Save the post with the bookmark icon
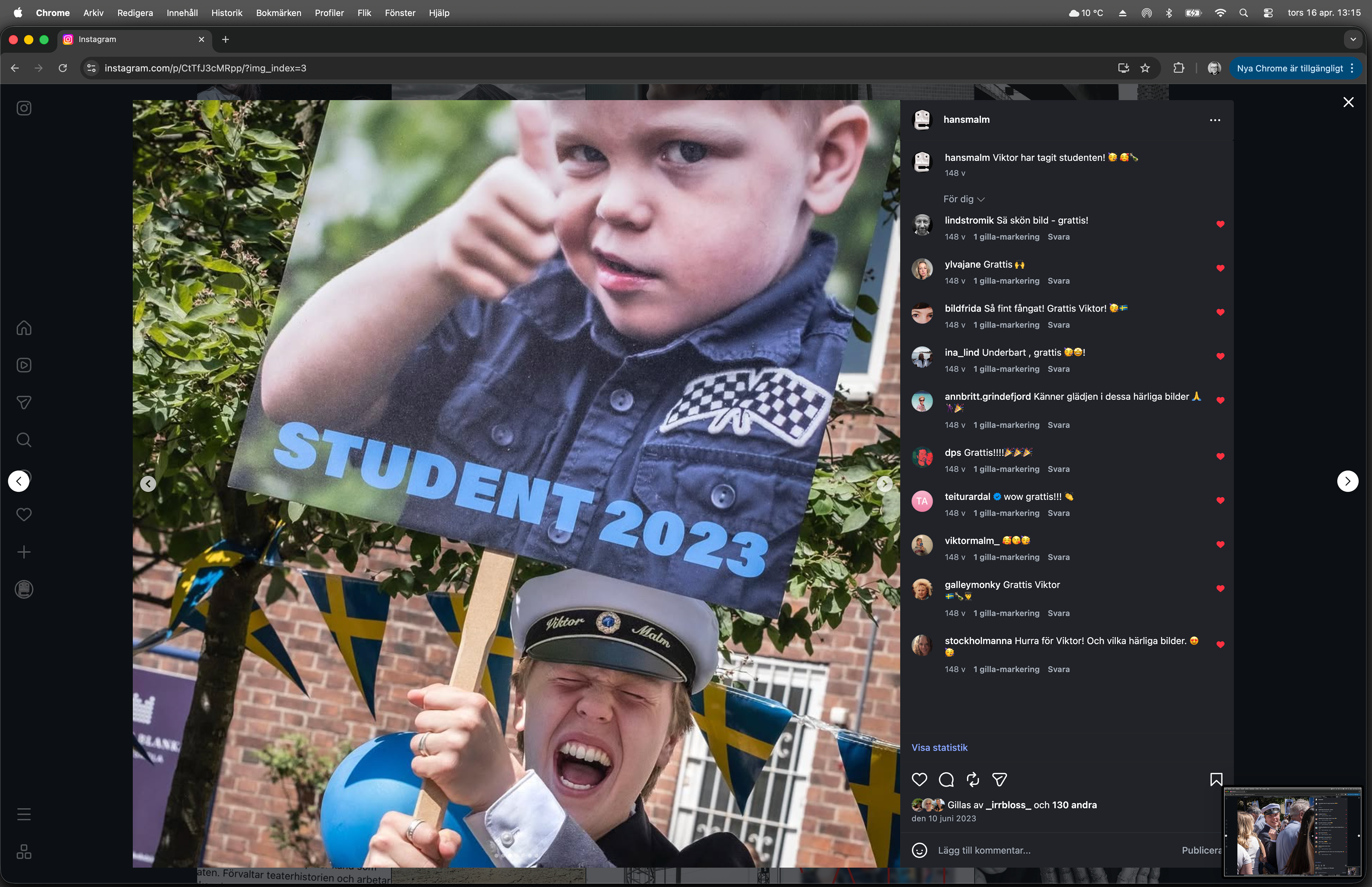The width and height of the screenshot is (1372, 887). pos(1216,779)
